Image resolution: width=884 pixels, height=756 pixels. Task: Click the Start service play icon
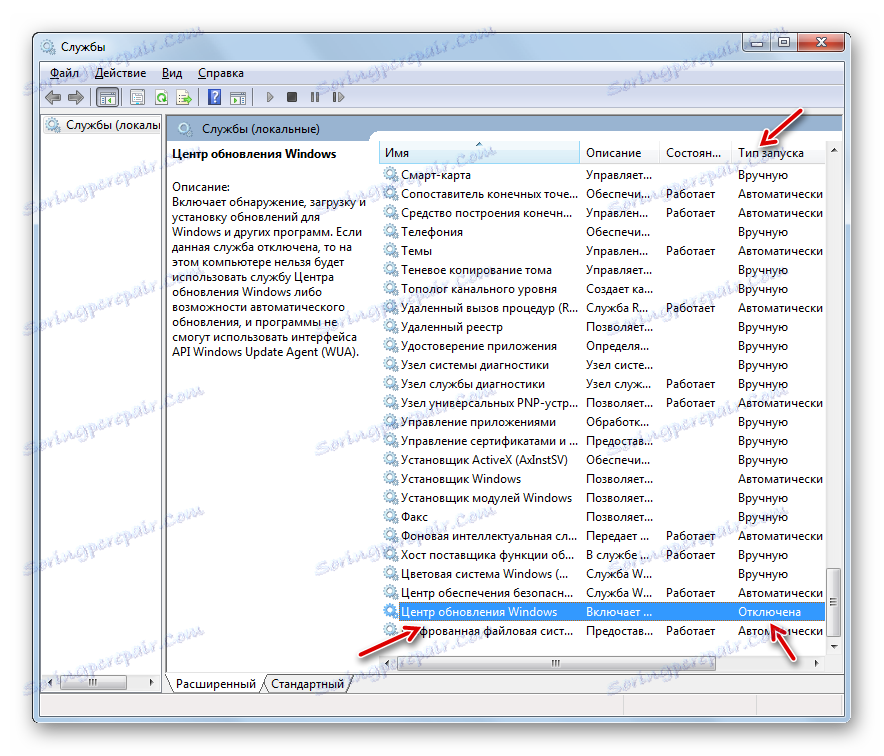[269, 97]
